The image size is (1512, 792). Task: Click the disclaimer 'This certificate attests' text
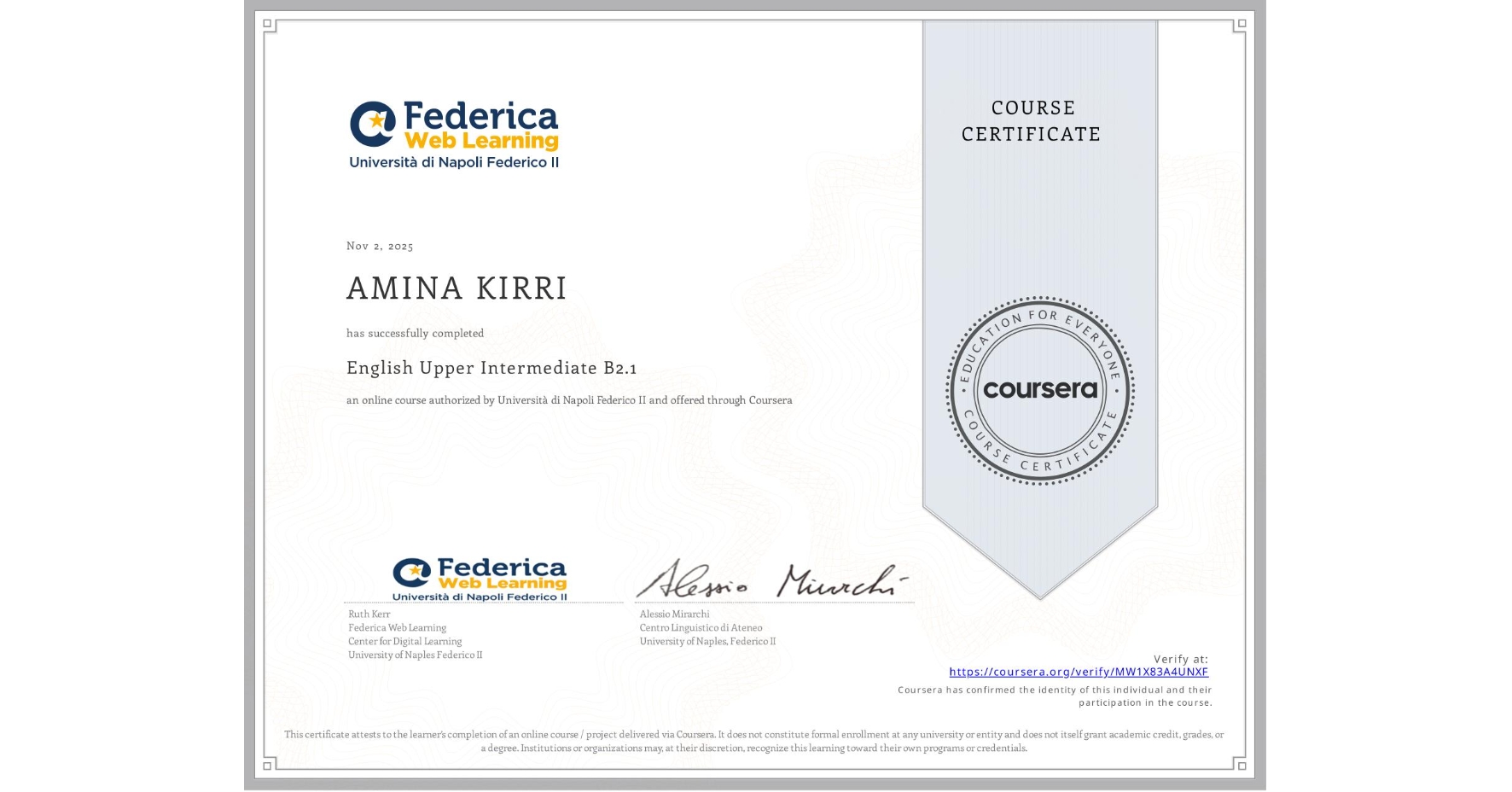tap(754, 741)
